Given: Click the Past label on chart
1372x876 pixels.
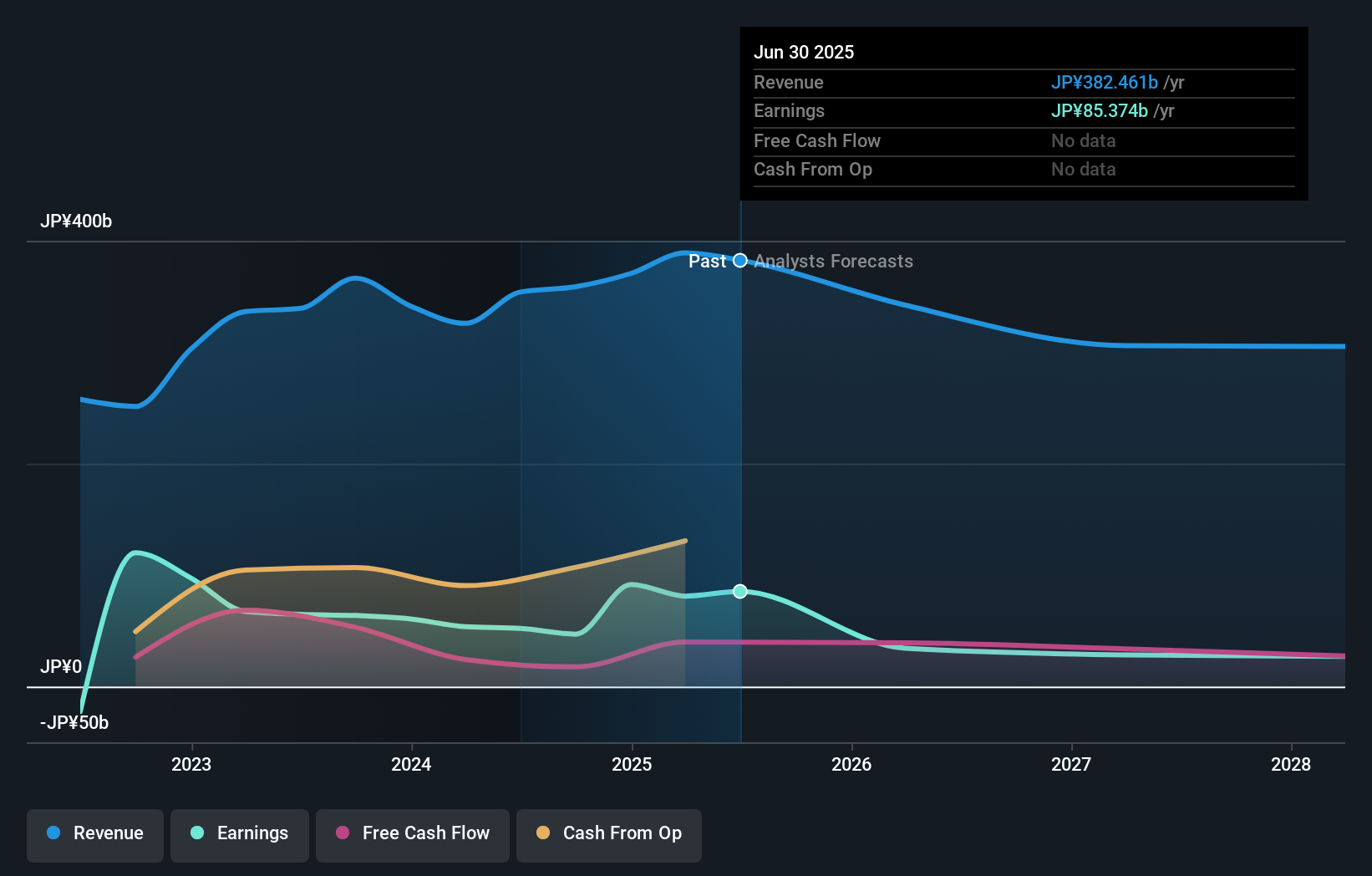Looking at the screenshot, I should (707, 262).
